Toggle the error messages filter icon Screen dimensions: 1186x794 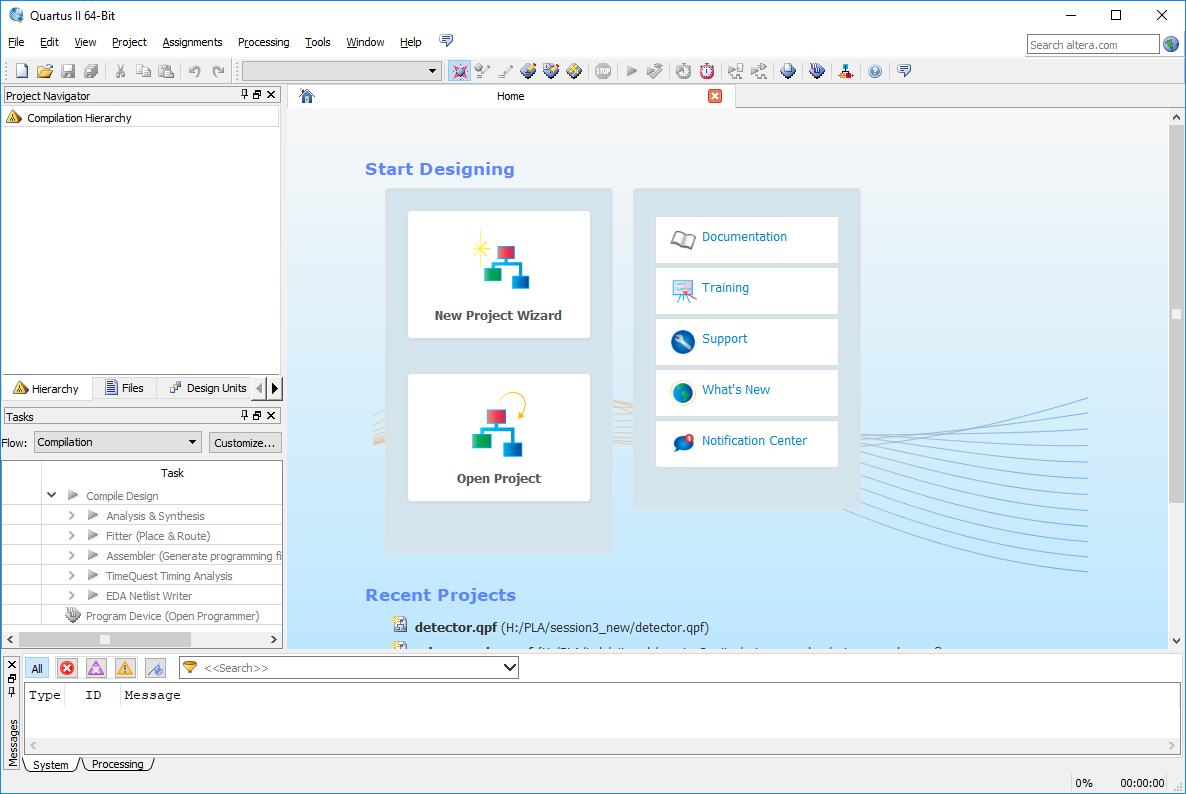click(x=67, y=668)
